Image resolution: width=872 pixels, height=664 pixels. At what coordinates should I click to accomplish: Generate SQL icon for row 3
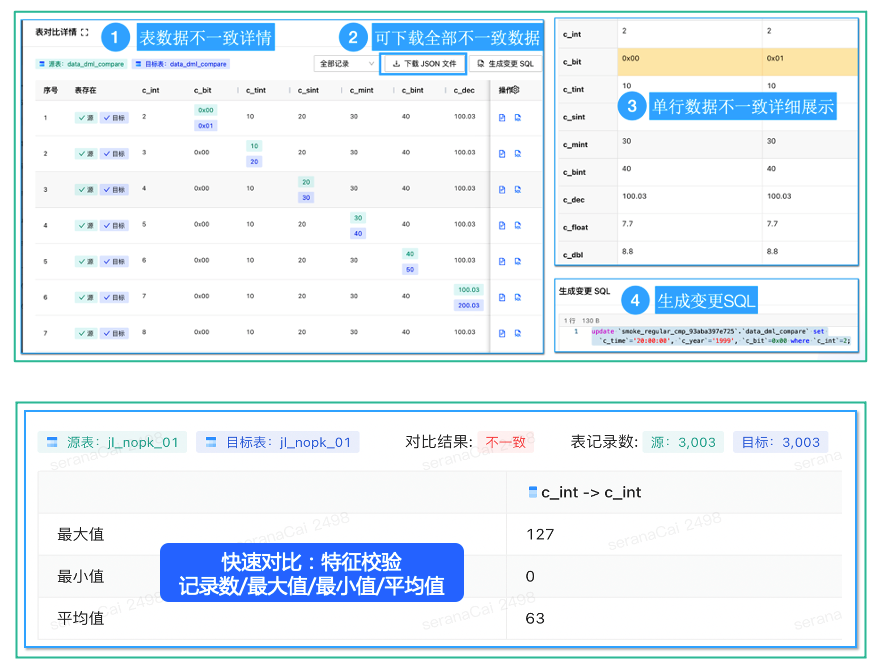[x=518, y=190]
